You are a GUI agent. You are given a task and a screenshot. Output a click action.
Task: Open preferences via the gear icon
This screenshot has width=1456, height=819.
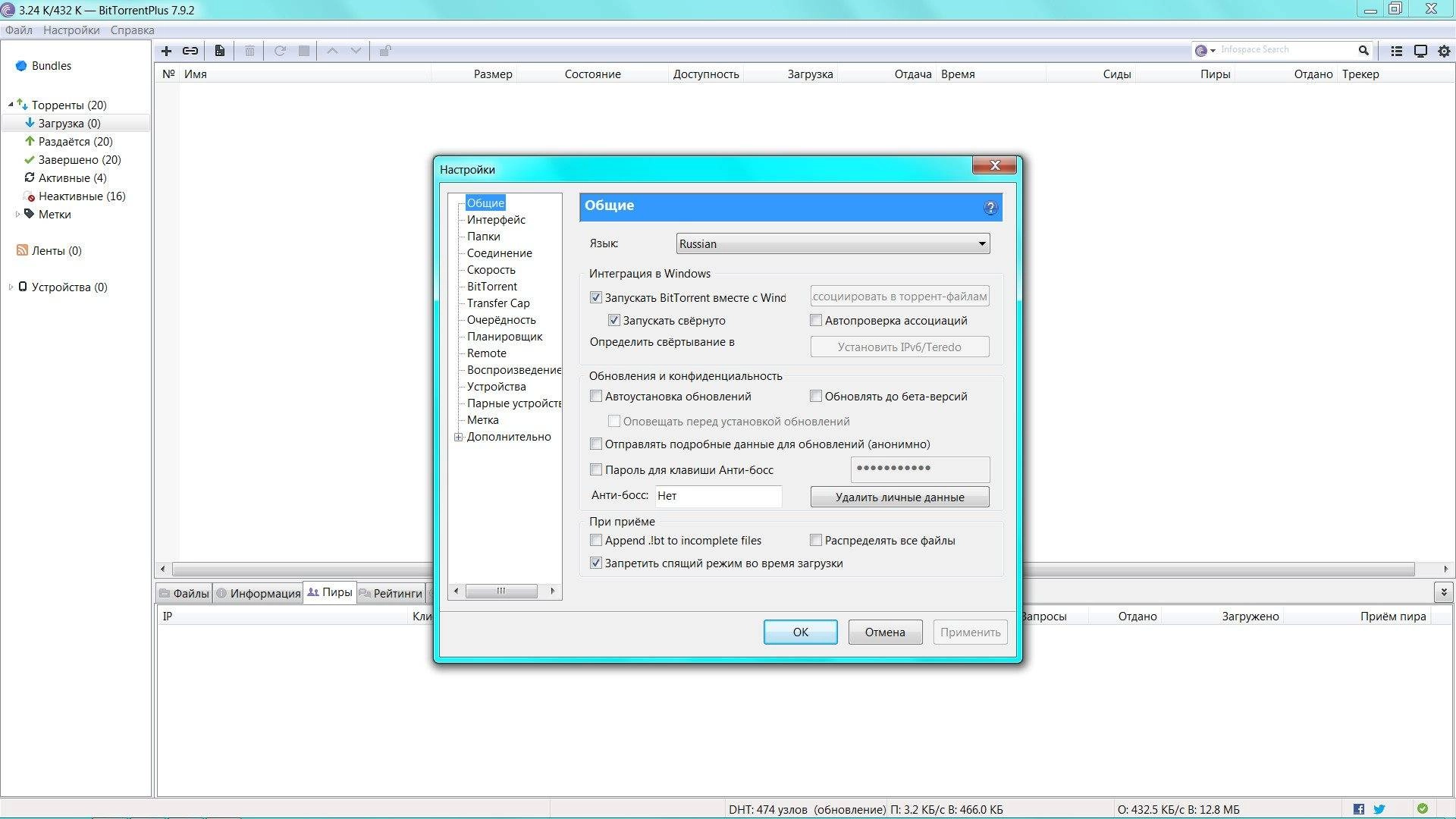[x=1444, y=51]
